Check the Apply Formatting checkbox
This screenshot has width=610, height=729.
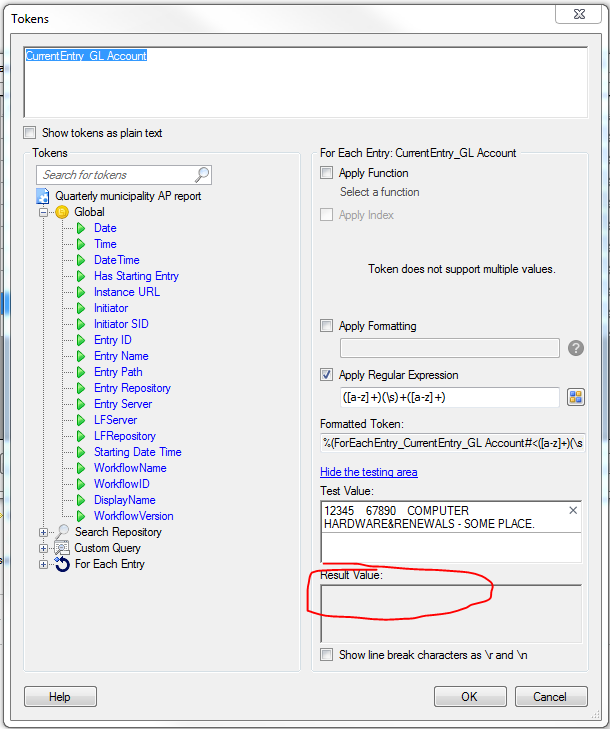tap(326, 325)
